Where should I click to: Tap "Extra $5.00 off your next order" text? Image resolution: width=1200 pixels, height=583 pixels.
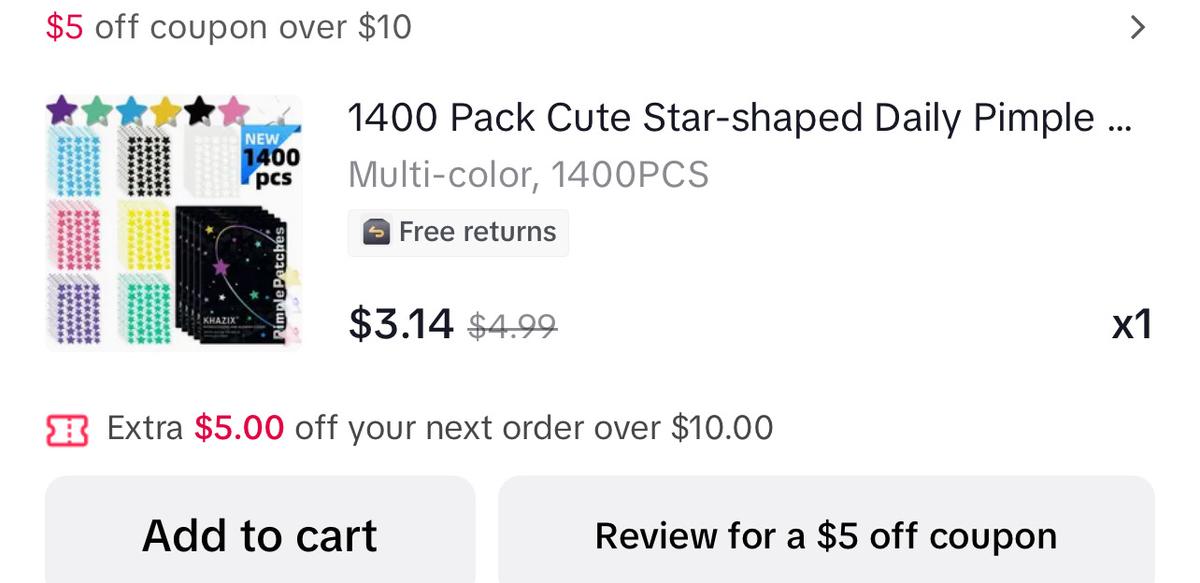coord(440,428)
